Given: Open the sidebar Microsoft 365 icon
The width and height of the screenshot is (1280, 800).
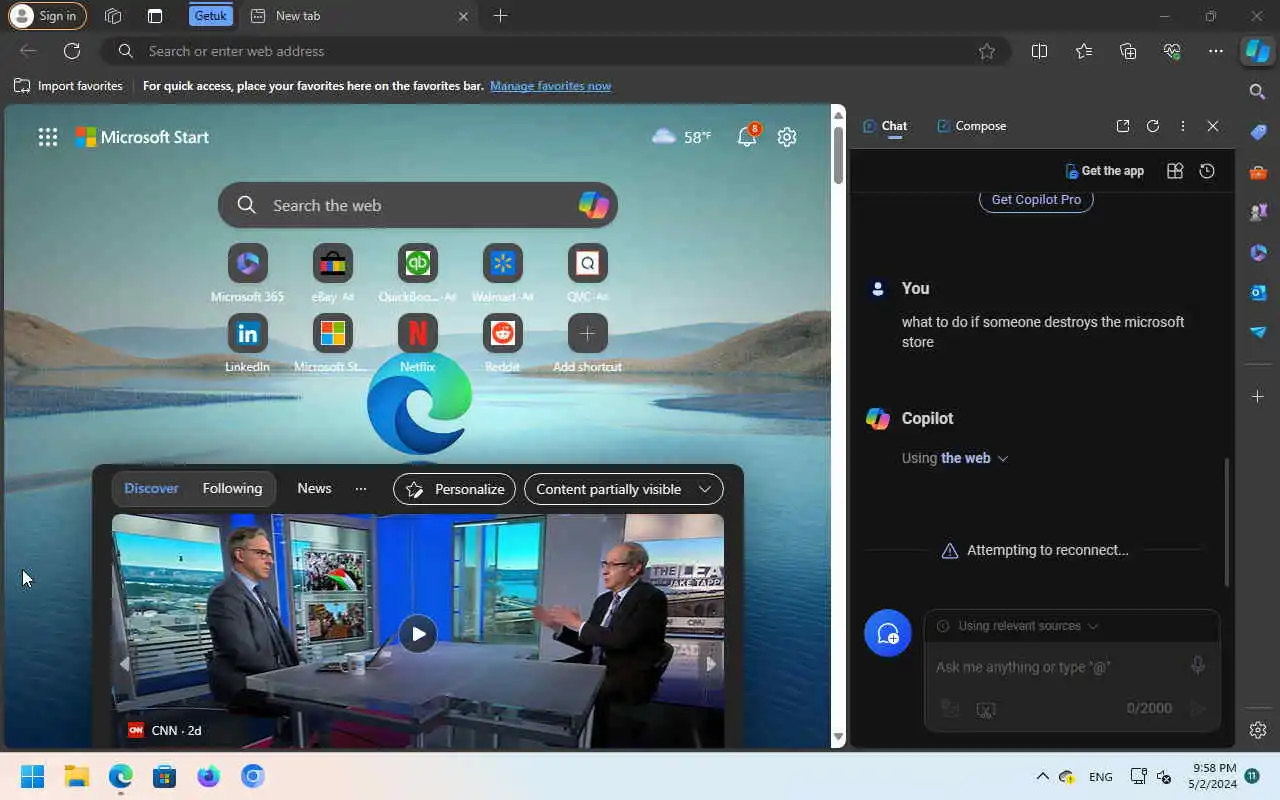Looking at the screenshot, I should (x=1258, y=252).
